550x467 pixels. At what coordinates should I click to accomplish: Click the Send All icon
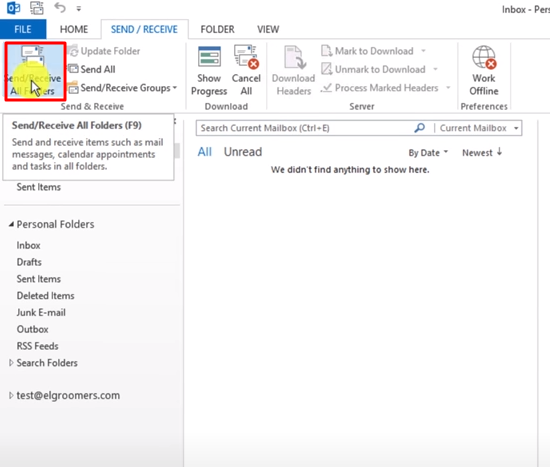73,69
